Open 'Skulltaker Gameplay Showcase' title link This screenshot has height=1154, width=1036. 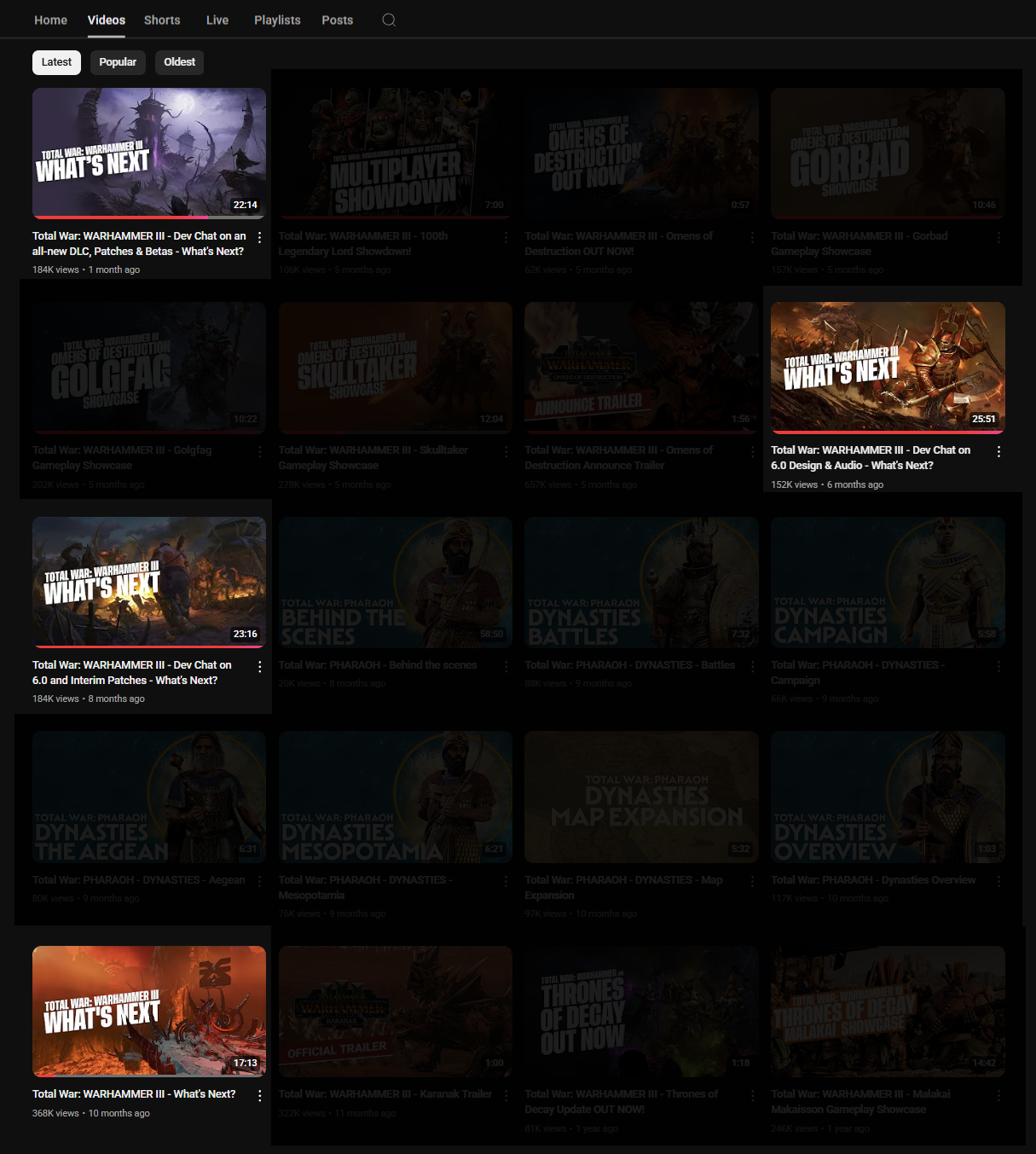[x=373, y=458]
